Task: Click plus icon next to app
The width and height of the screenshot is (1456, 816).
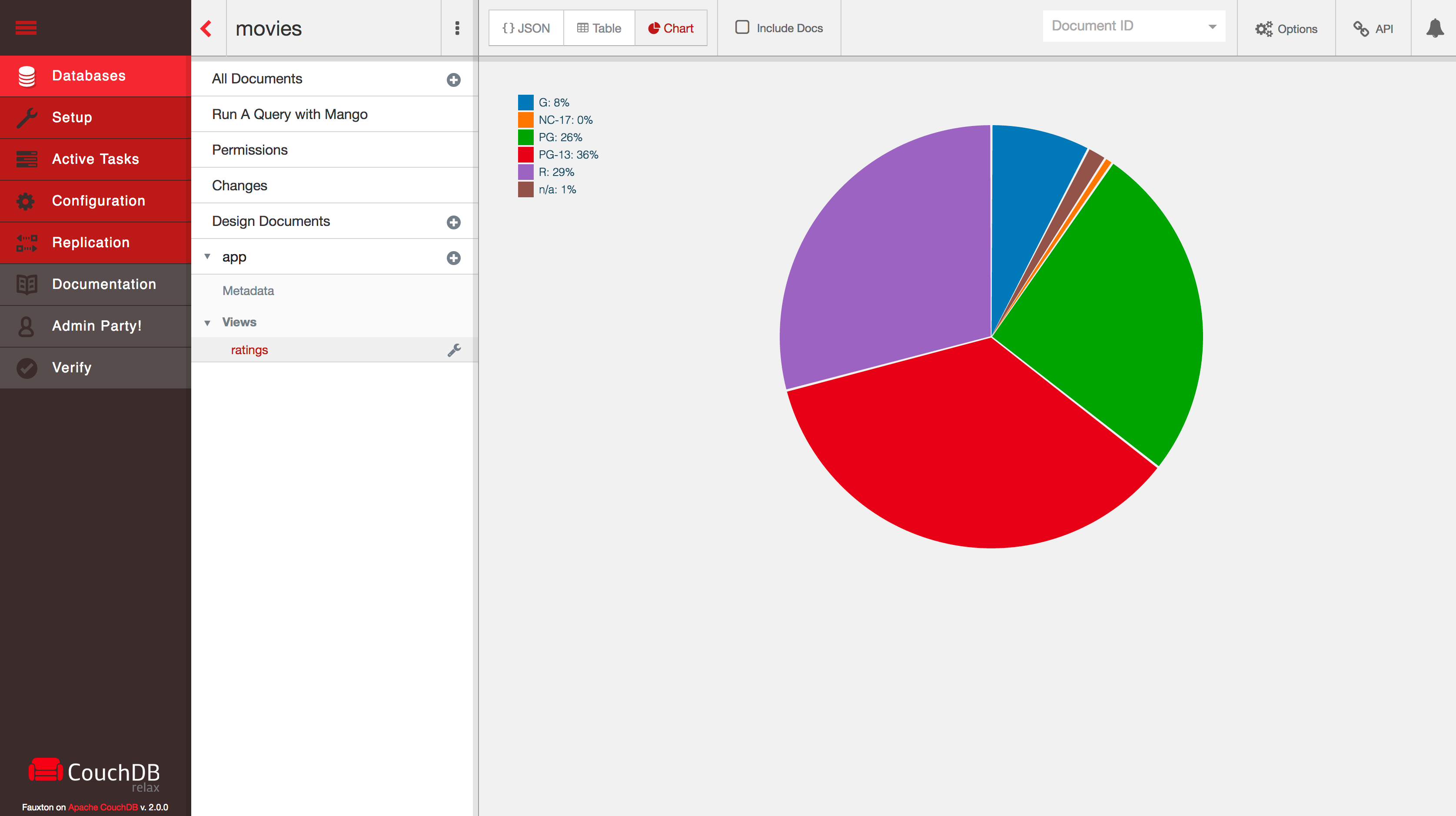Action: pyautogui.click(x=453, y=258)
